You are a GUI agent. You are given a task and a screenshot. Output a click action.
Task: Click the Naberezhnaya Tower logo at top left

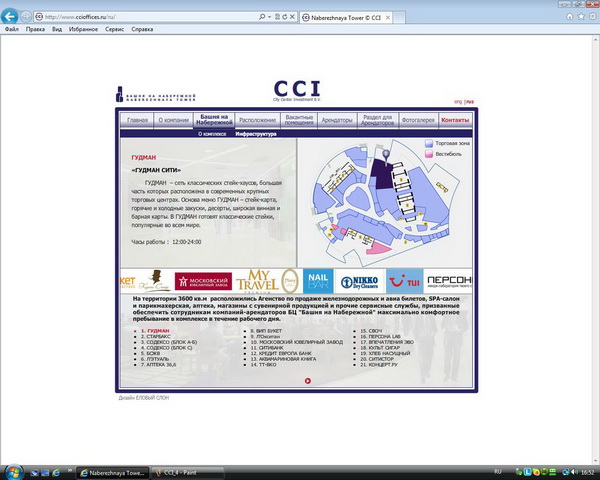coord(156,94)
